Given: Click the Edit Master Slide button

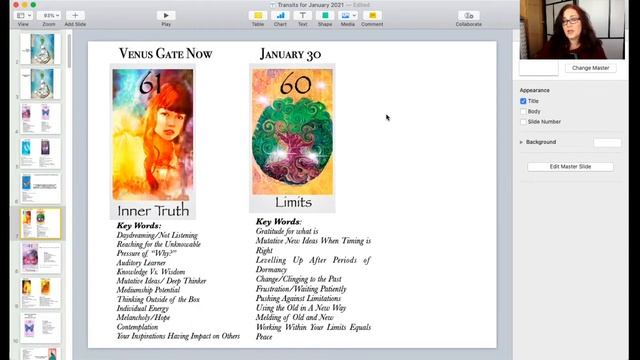Looking at the screenshot, I should pos(570,167).
